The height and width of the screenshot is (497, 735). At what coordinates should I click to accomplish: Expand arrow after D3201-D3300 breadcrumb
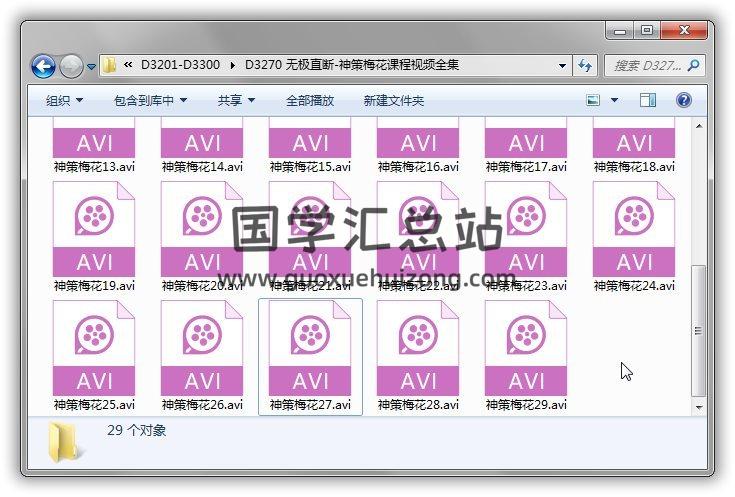click(x=232, y=65)
